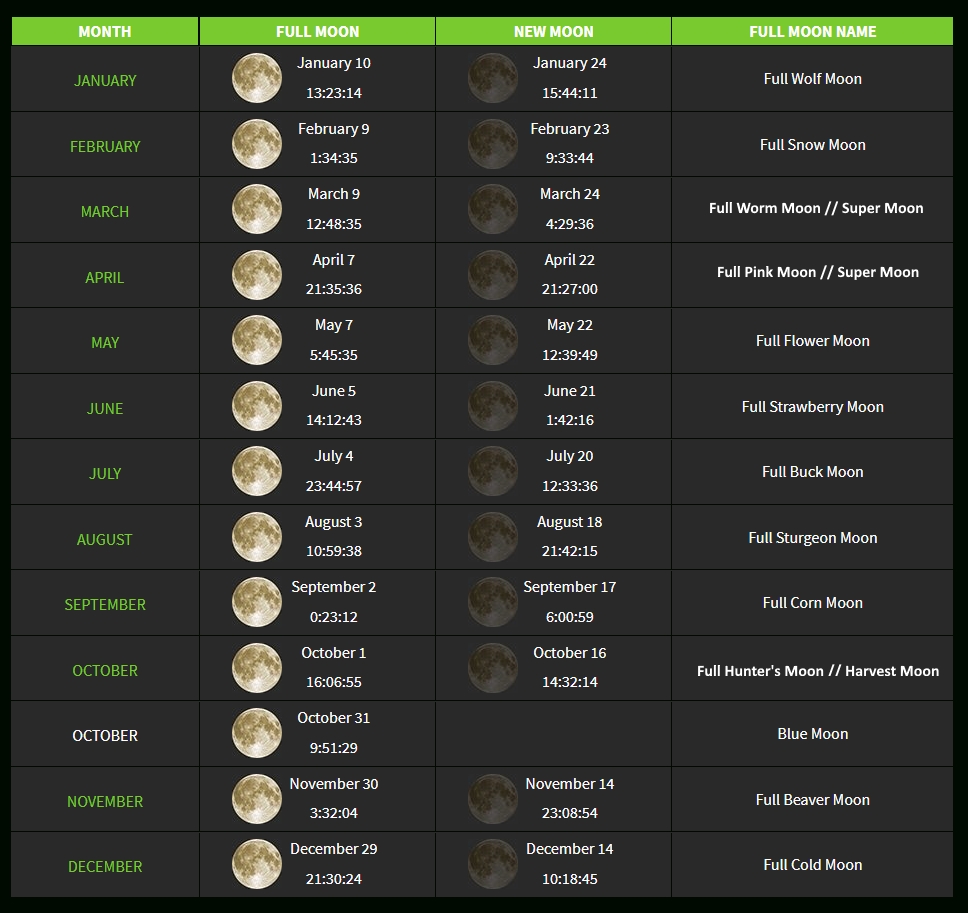Image resolution: width=968 pixels, height=913 pixels.
Task: Click the new moon icon for February 23
Action: 493,144
